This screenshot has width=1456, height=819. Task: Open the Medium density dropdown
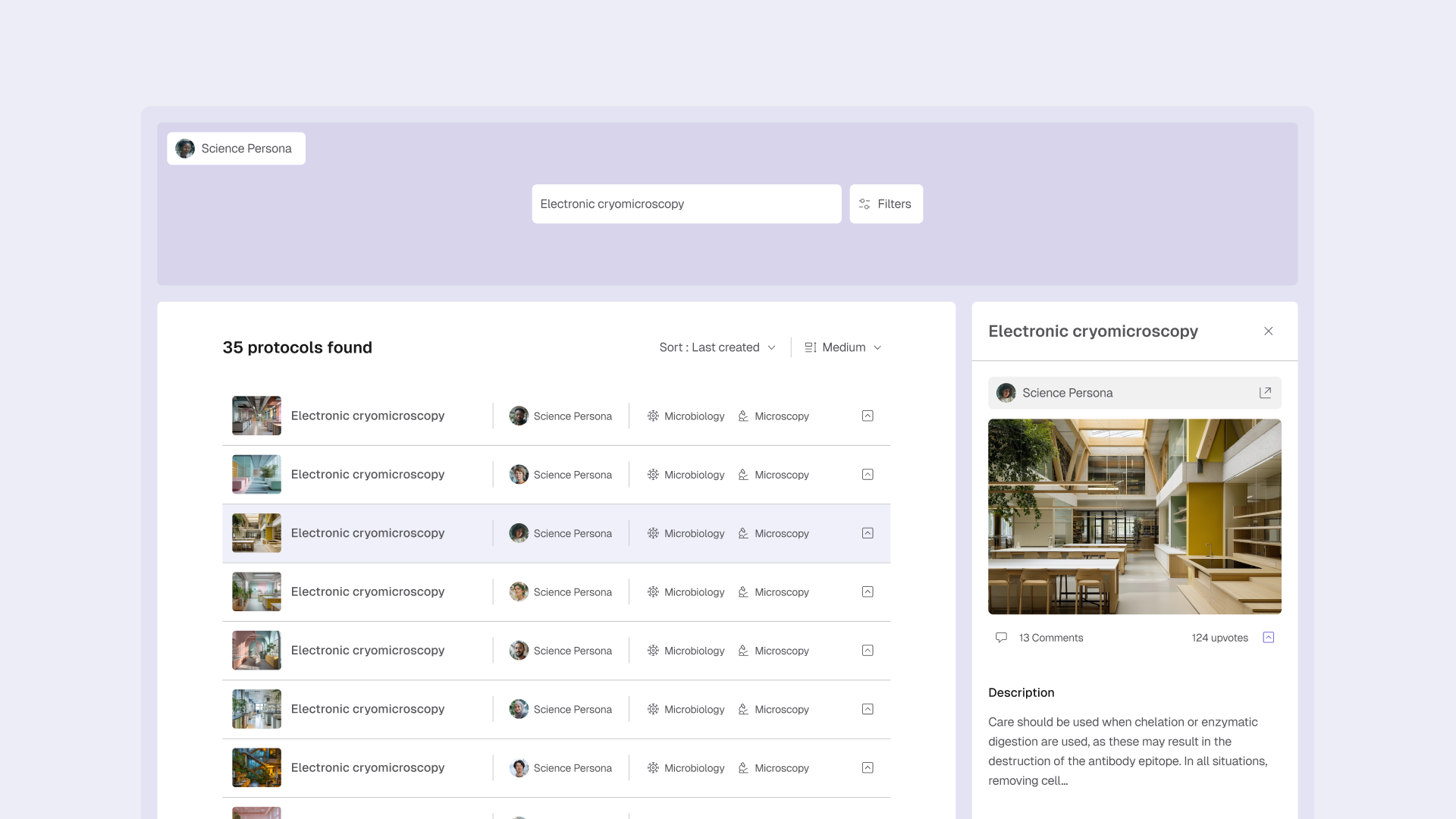coord(843,347)
